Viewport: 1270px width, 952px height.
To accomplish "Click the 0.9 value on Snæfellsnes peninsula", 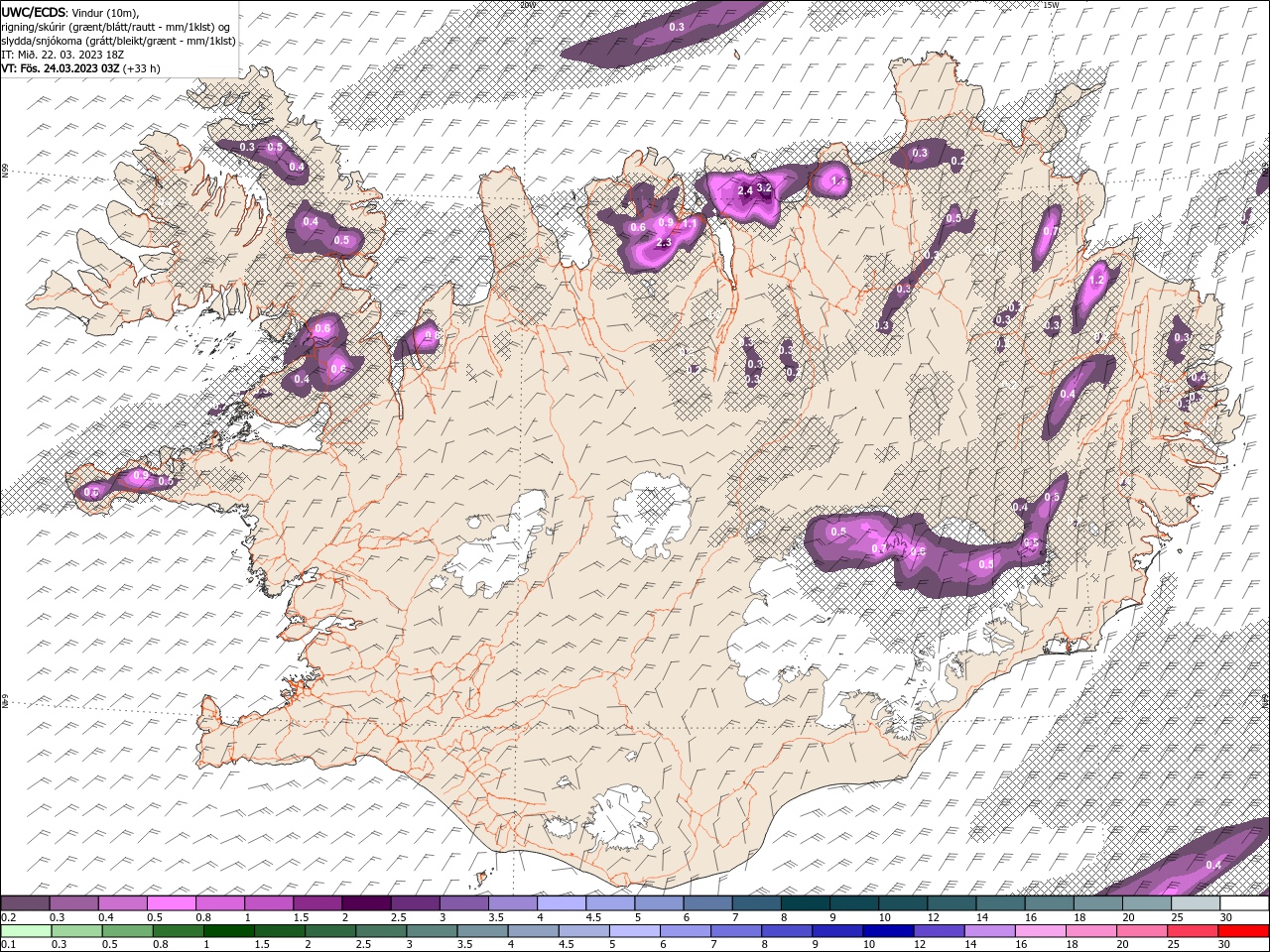I will click(141, 477).
